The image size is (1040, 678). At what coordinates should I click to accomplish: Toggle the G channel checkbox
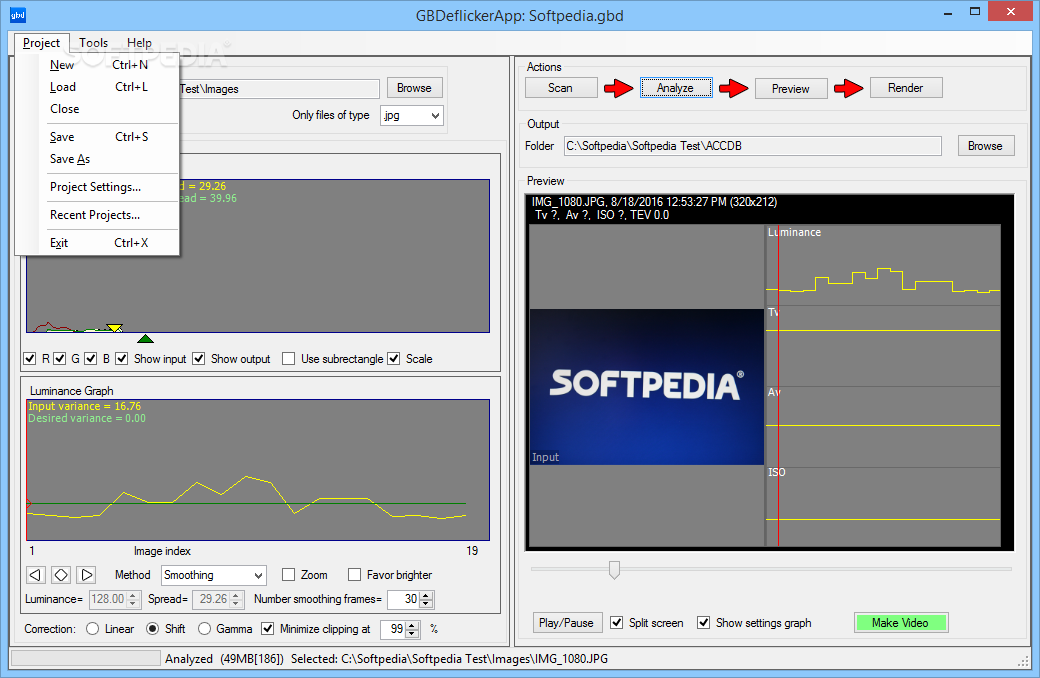pos(60,359)
